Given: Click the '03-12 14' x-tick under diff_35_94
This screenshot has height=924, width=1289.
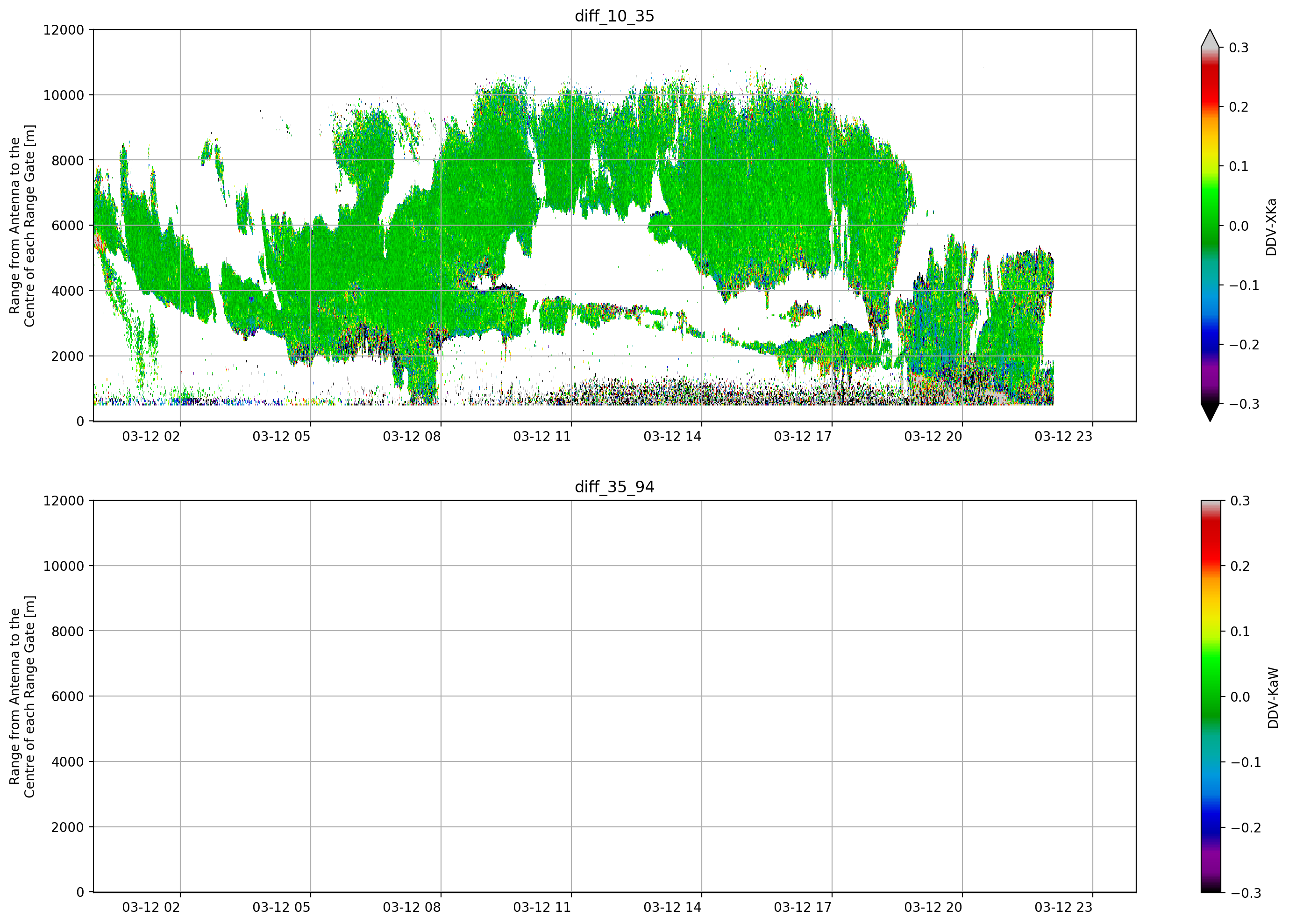Looking at the screenshot, I should coord(672,908).
